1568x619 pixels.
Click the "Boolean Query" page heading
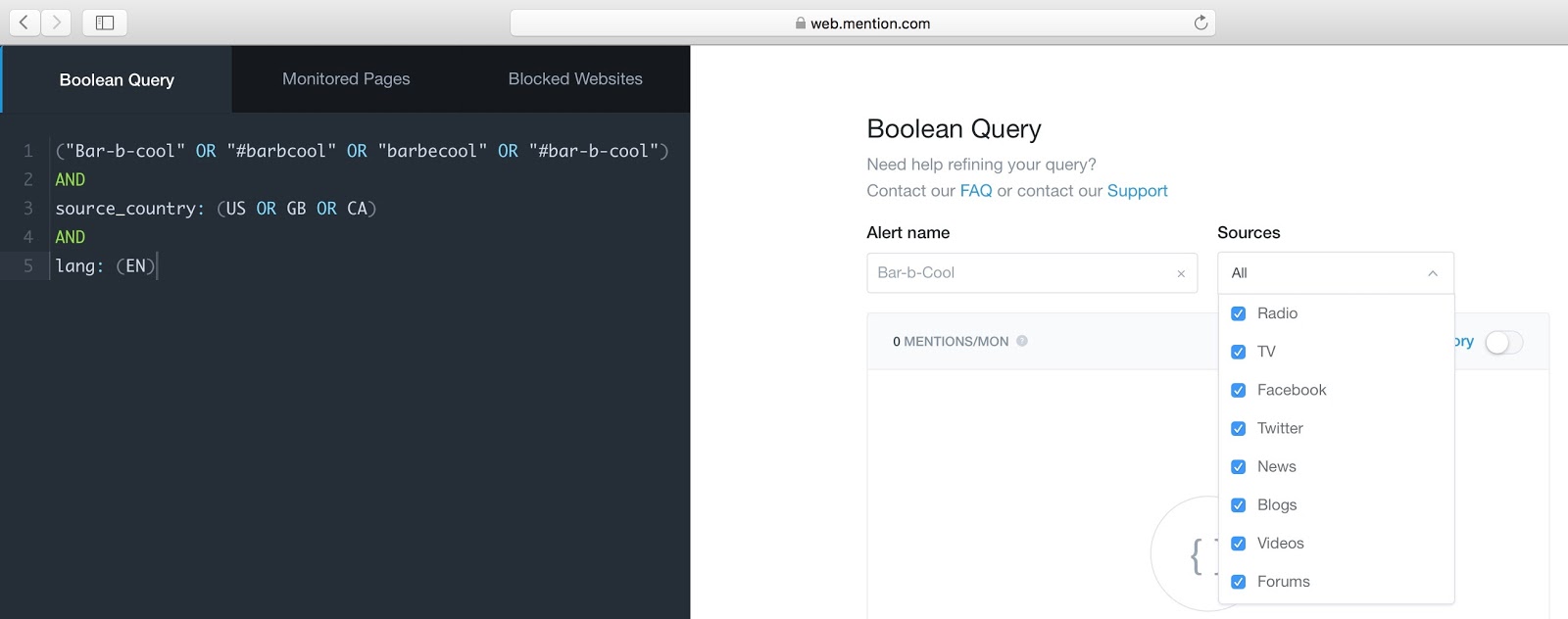tap(954, 129)
